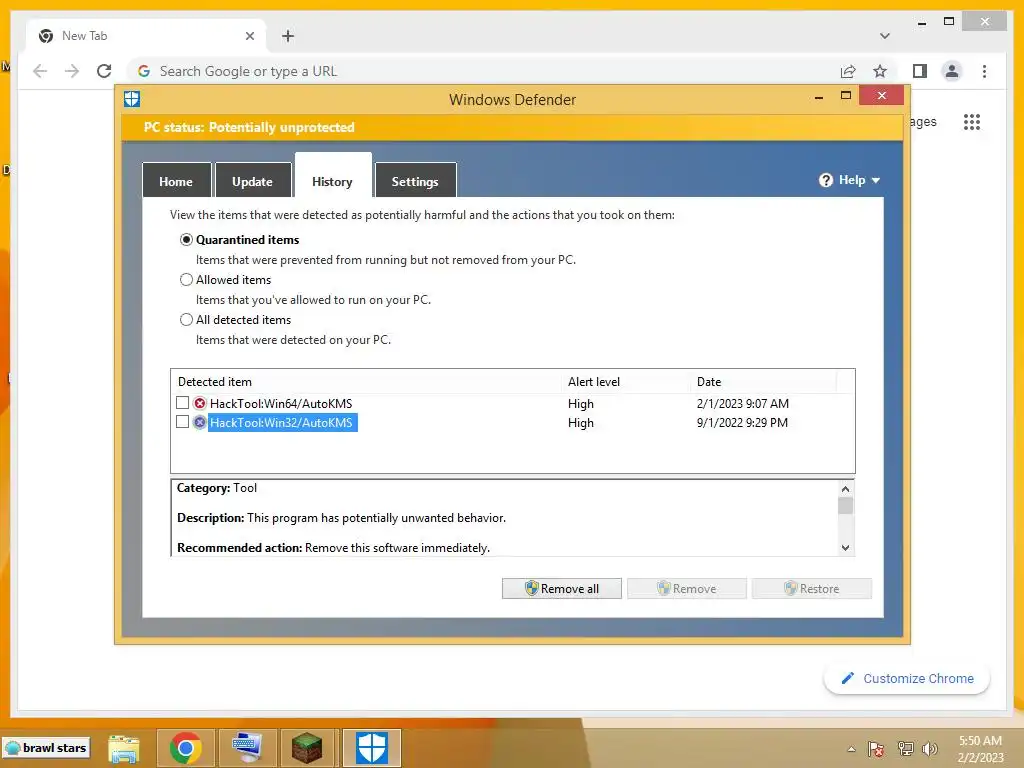Bookmark this tab with the star icon

click(x=880, y=71)
